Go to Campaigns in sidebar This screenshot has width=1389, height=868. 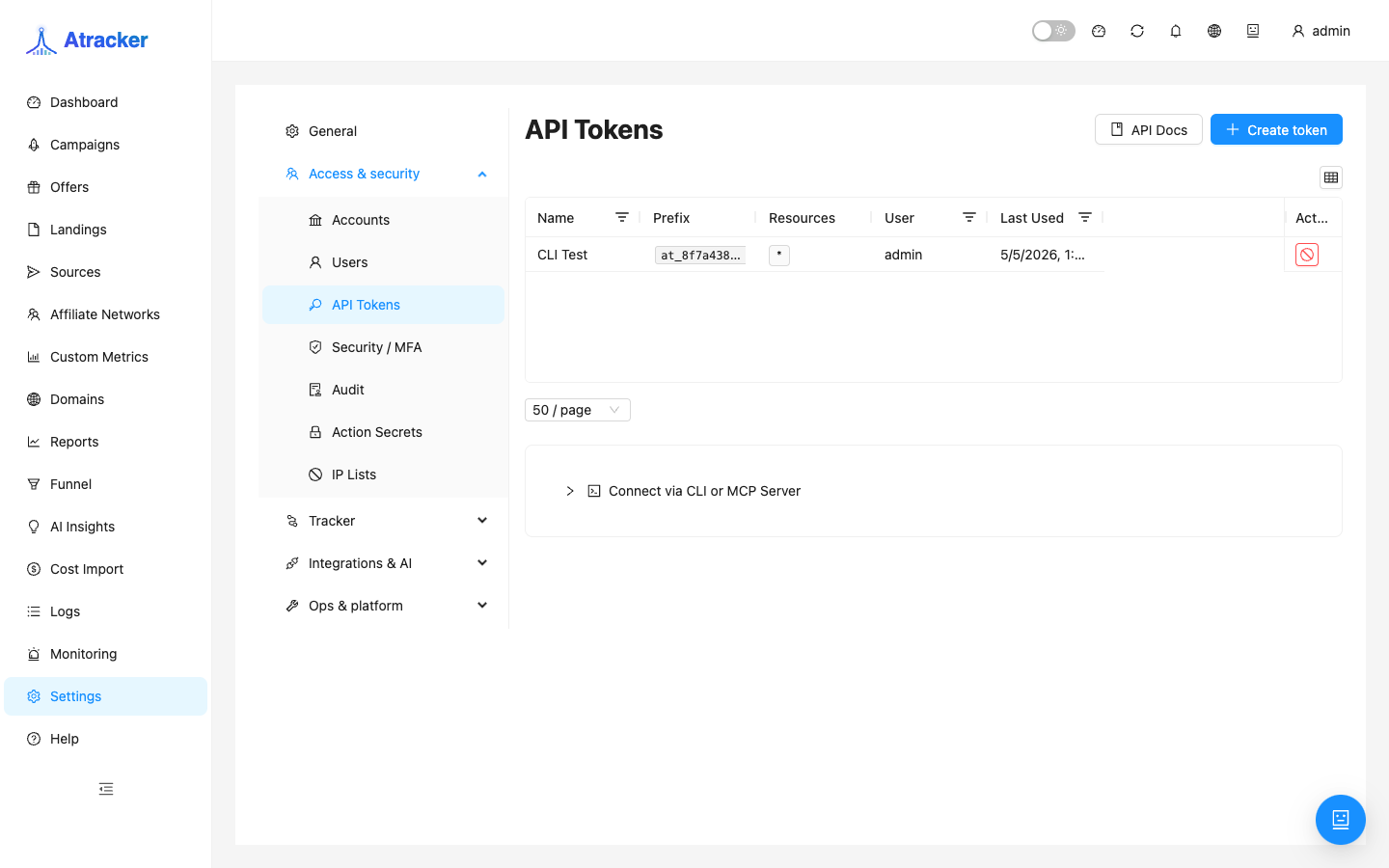click(105, 145)
